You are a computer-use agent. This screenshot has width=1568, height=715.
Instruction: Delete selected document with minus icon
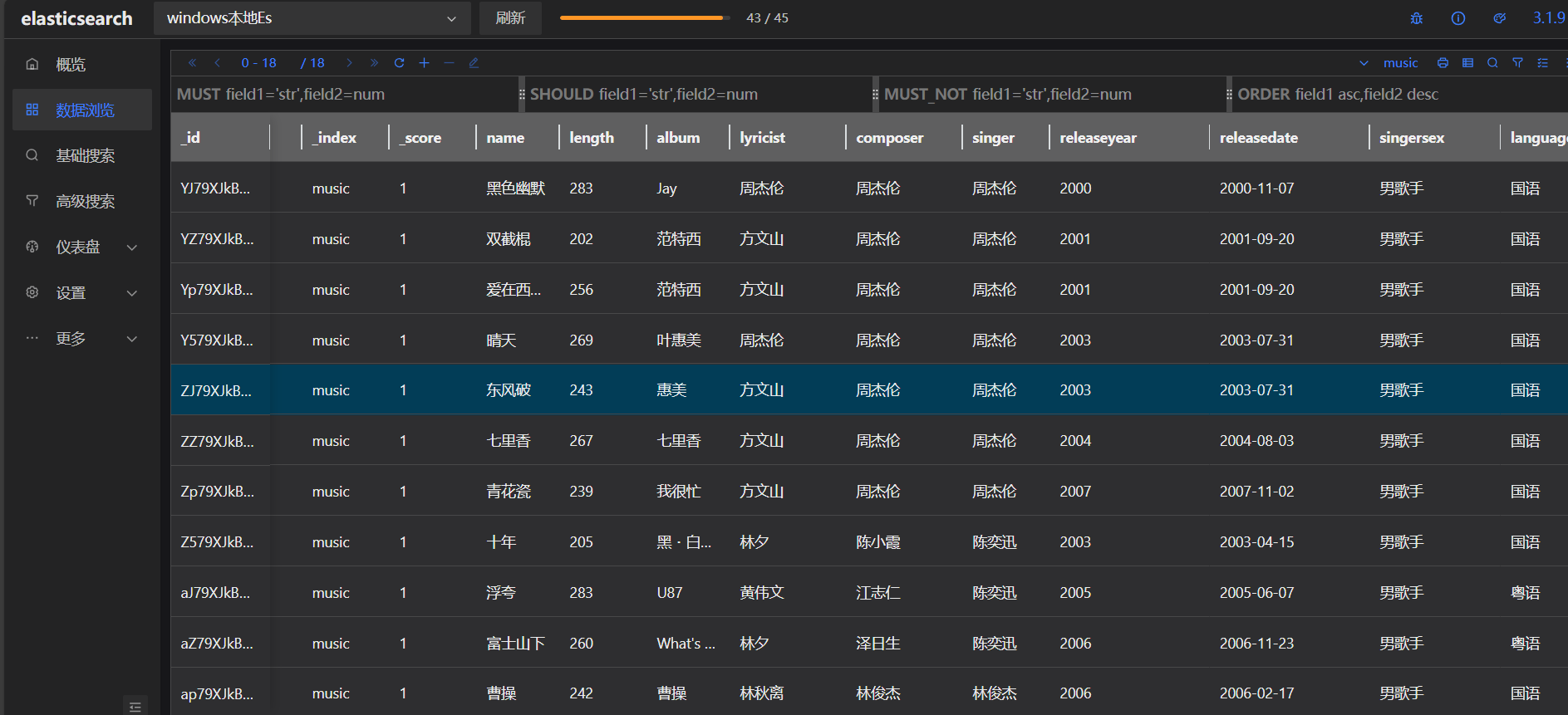click(x=449, y=63)
